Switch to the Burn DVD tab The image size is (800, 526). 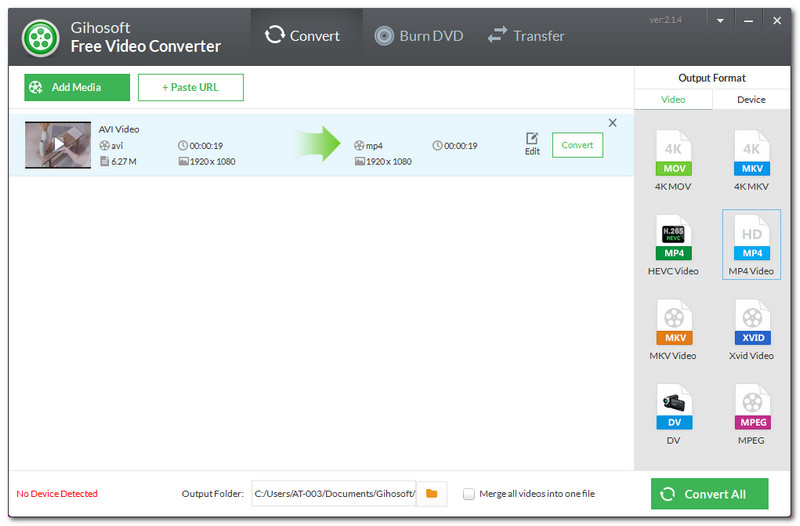[x=419, y=36]
